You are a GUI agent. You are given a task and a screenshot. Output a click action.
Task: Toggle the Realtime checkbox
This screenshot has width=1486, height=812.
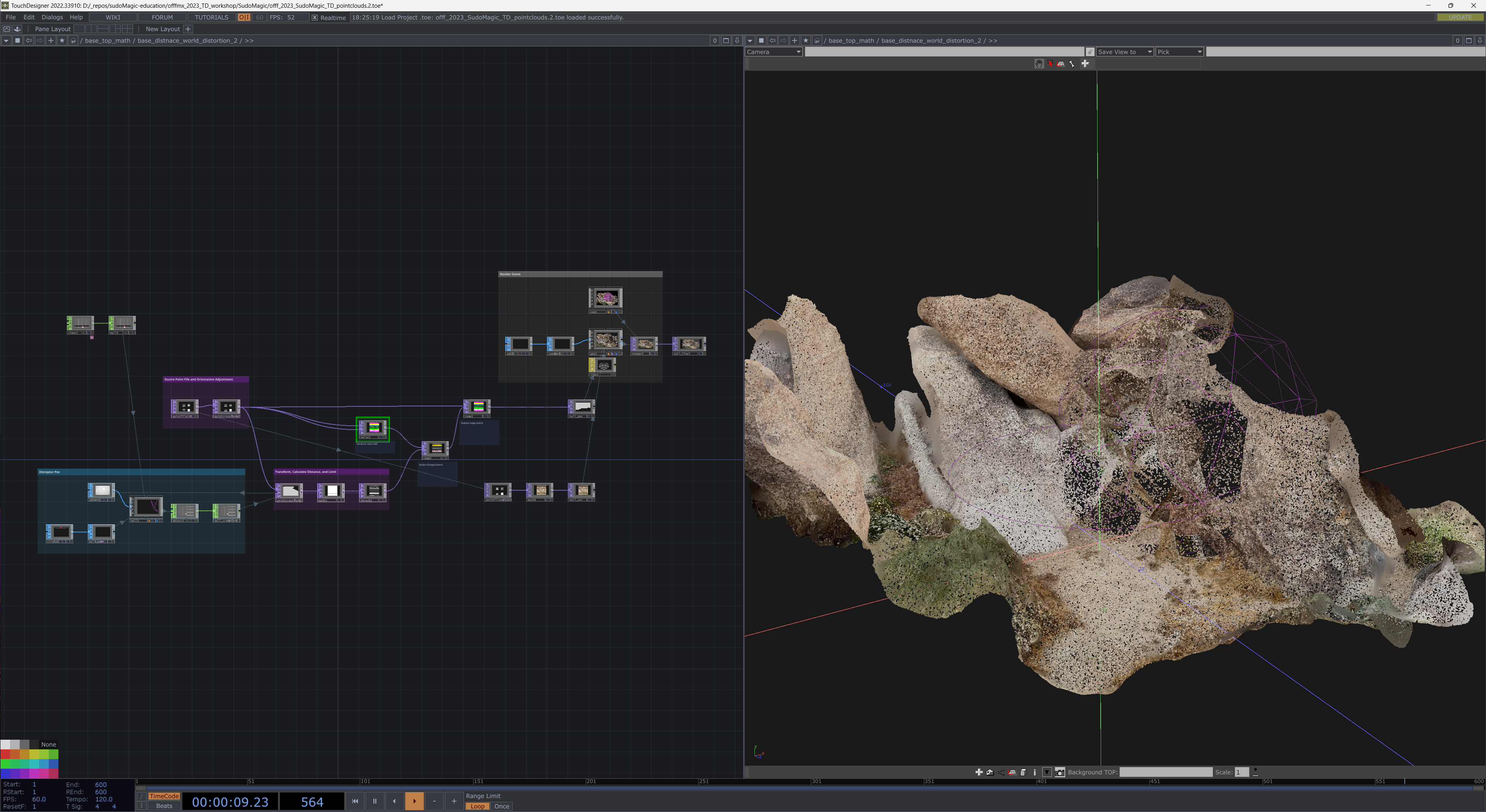pos(315,17)
